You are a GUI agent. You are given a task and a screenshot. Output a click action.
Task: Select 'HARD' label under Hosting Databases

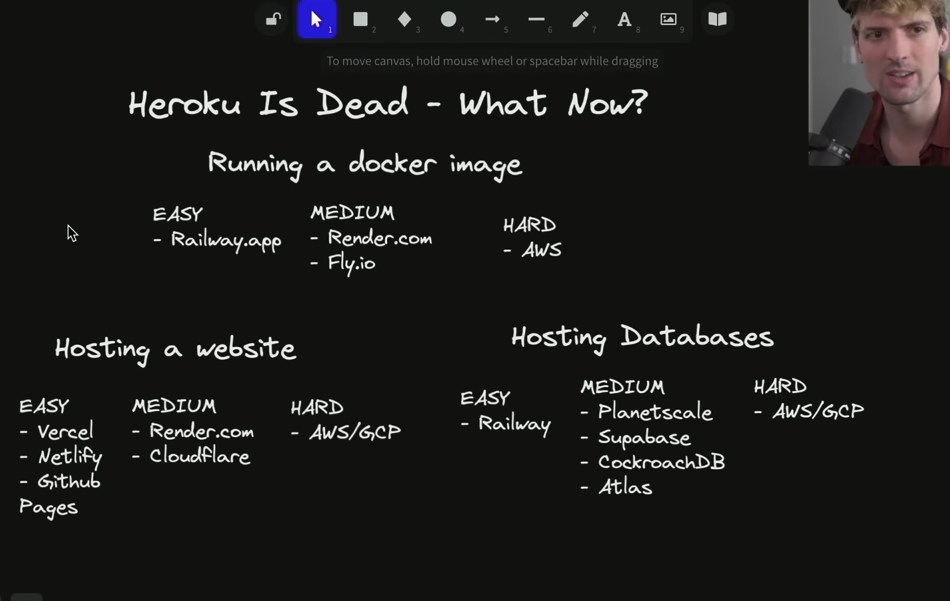[780, 387]
